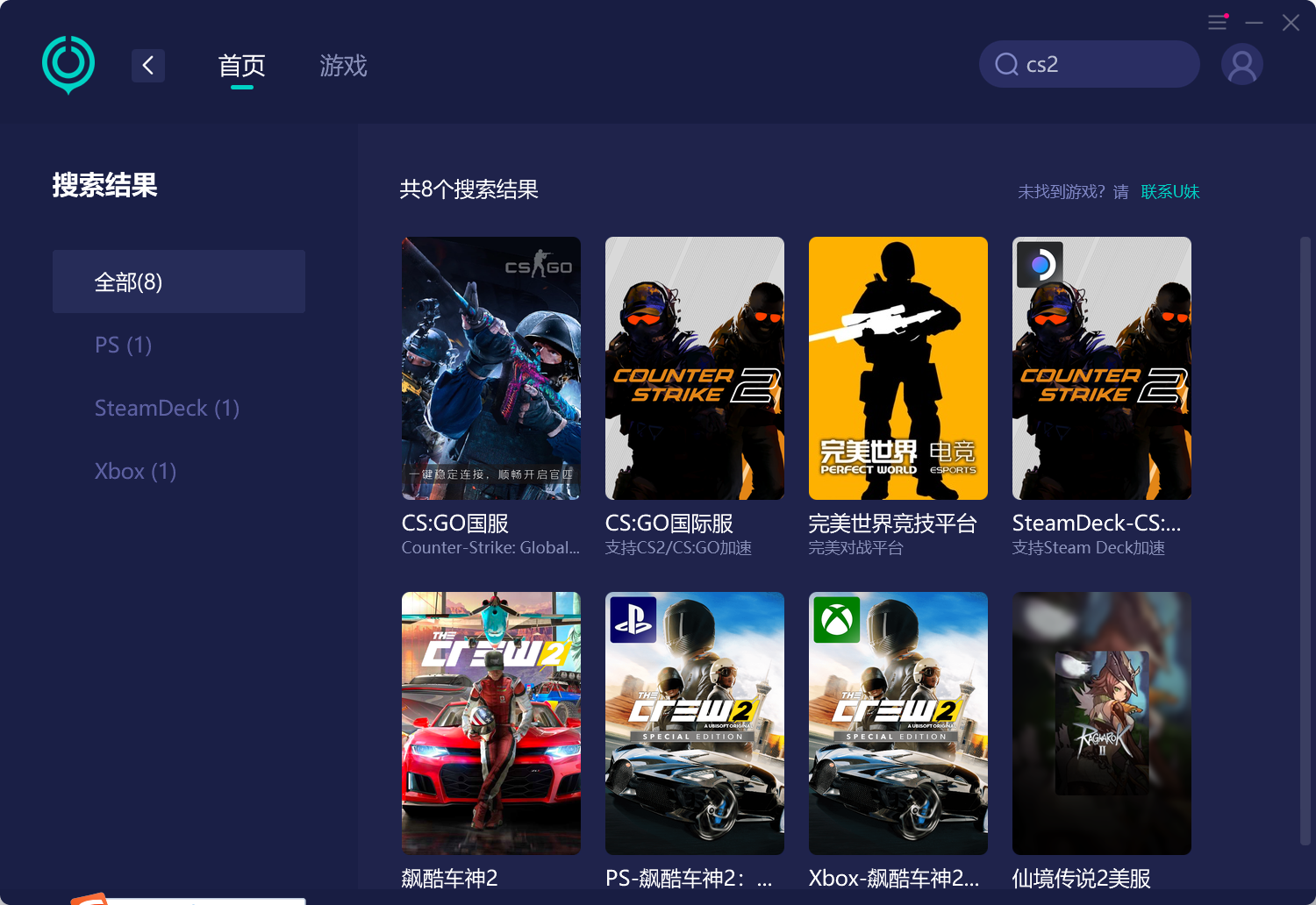
Task: Click the search magnifier icon in search bar
Action: point(1006,64)
